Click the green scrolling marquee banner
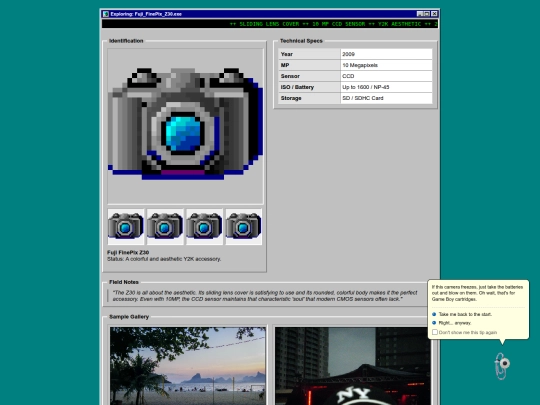This screenshot has width=540, height=405. 270,24
